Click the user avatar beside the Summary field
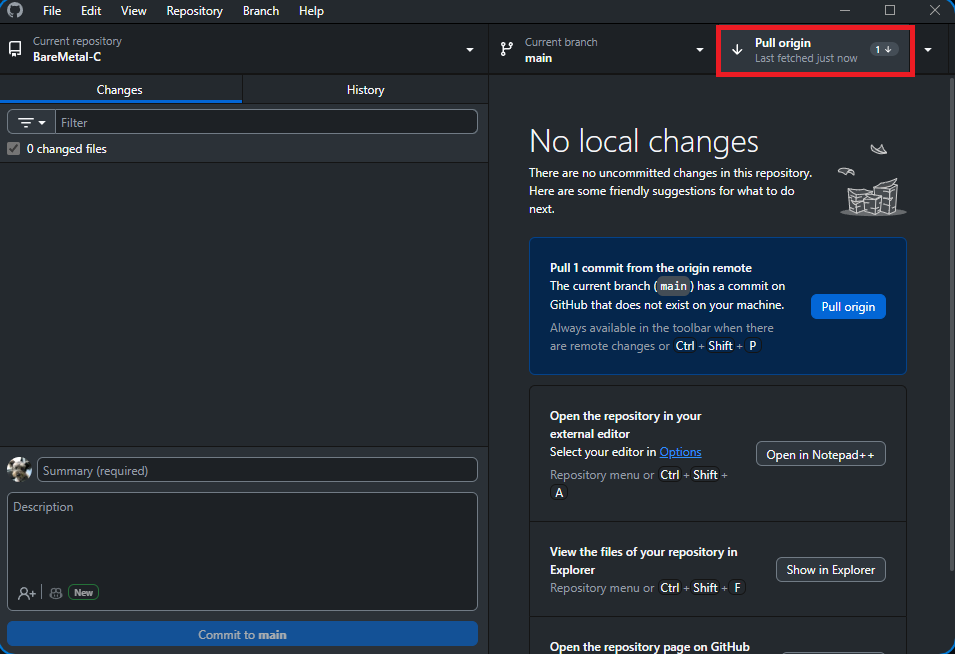Screen dimensions: 956x654 coord(19,470)
